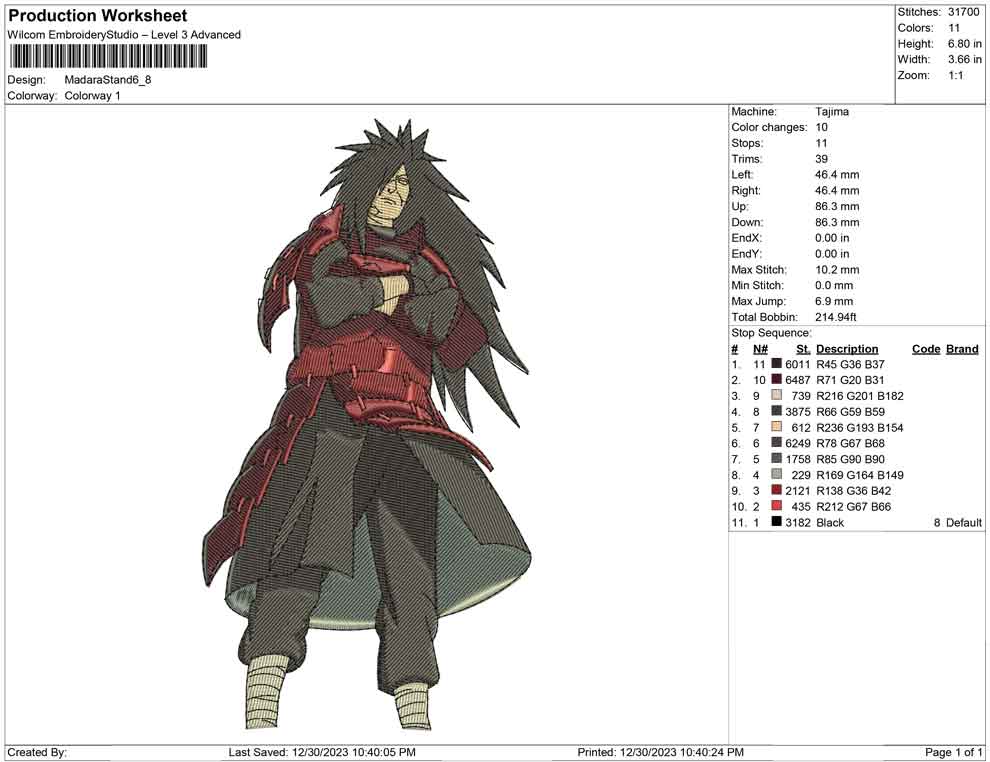
Task: Click 'Wilcom EmbroideryStudio – Level 3 Advanced' text
Action: pos(124,35)
